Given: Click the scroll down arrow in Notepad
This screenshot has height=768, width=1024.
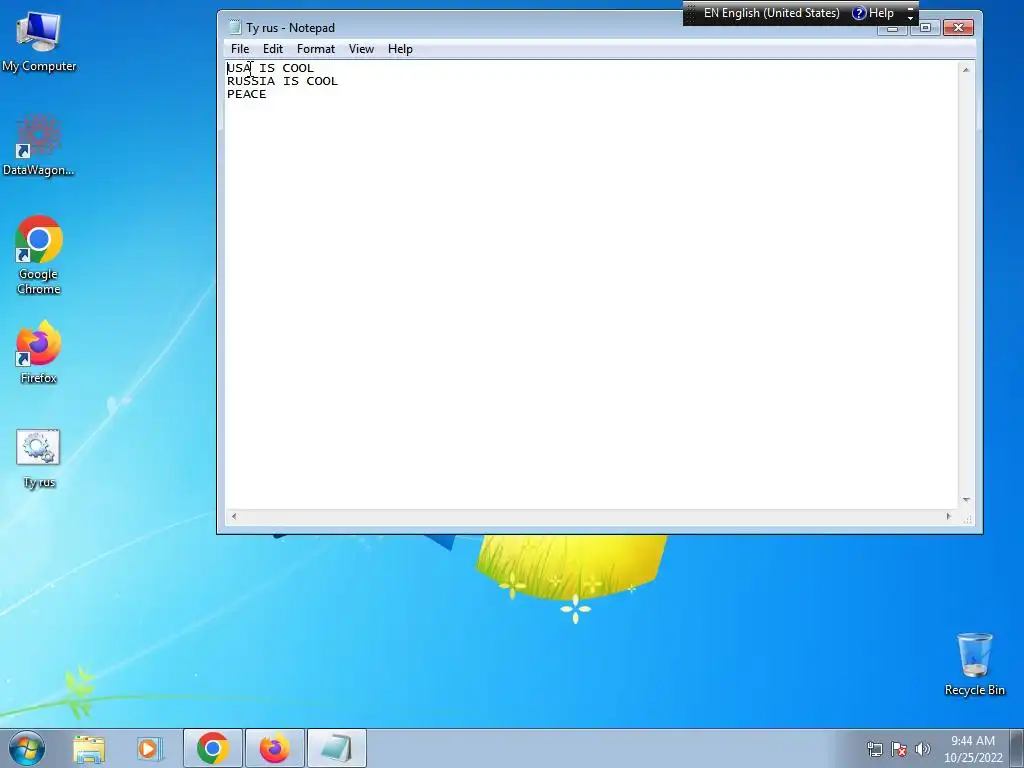Looking at the screenshot, I should (x=966, y=500).
